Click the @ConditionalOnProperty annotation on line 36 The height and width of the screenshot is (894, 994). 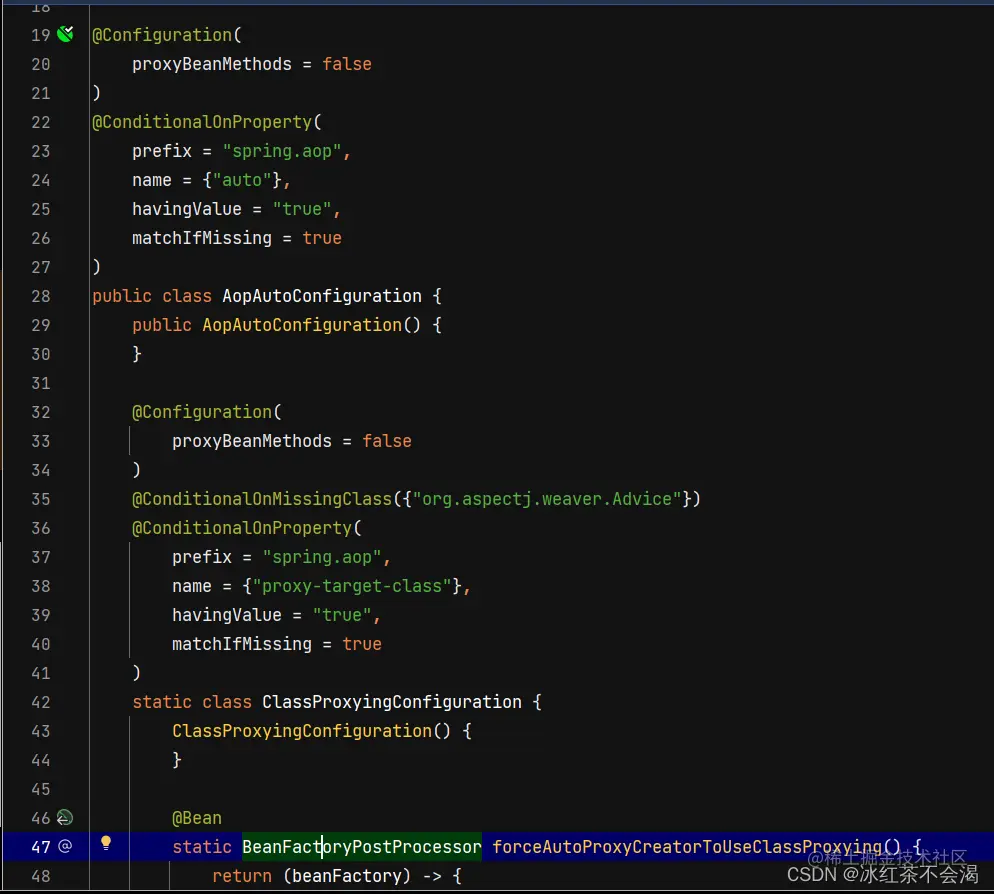(x=242, y=528)
